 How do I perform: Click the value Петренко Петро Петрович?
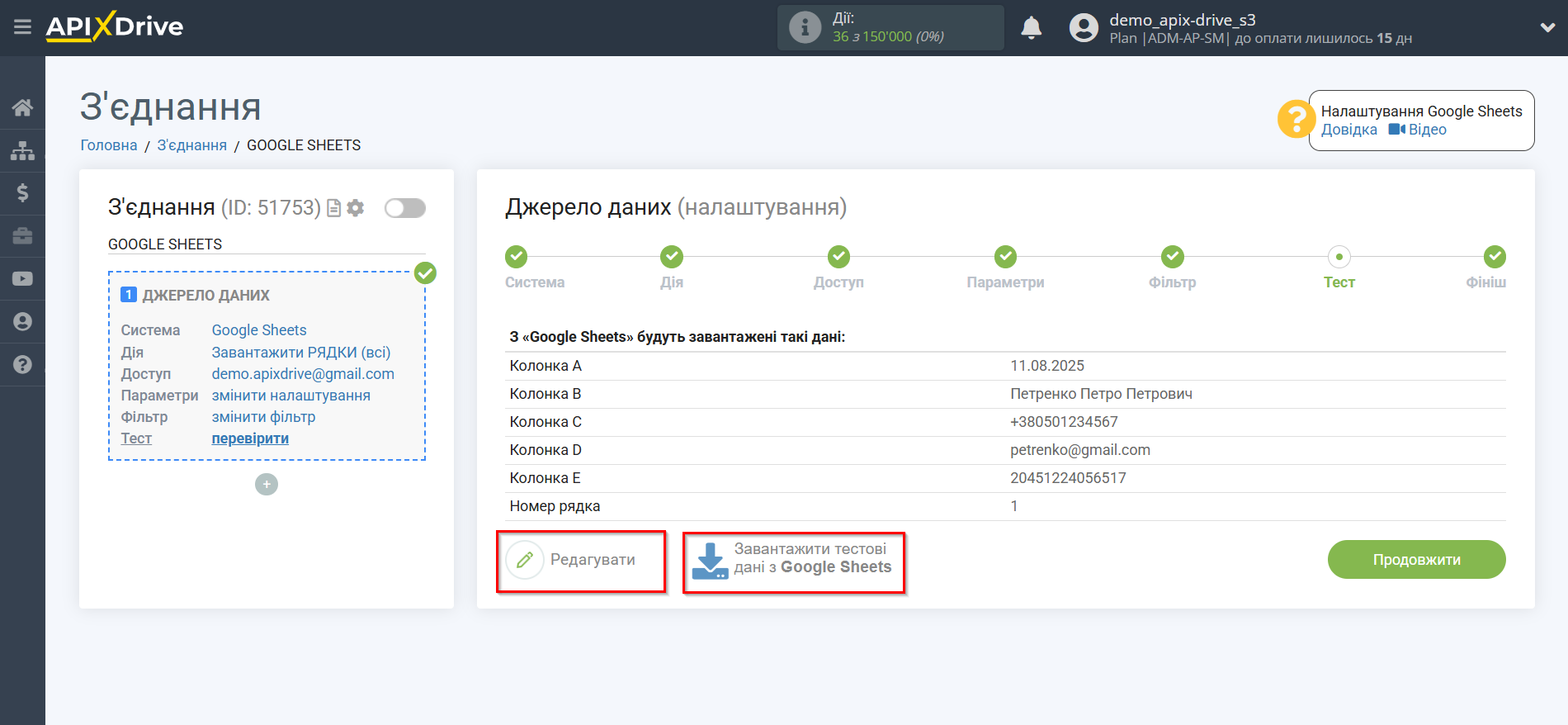tap(1101, 394)
